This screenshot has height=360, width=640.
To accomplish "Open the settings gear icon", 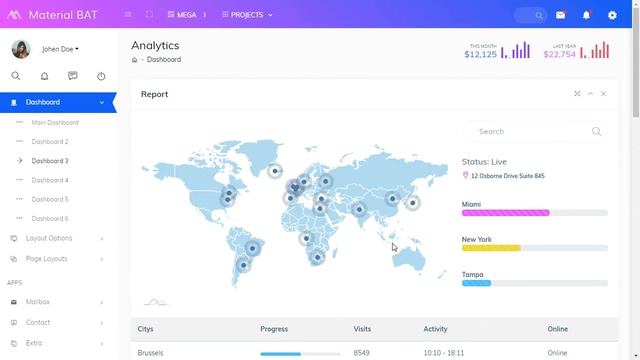I will pos(612,15).
